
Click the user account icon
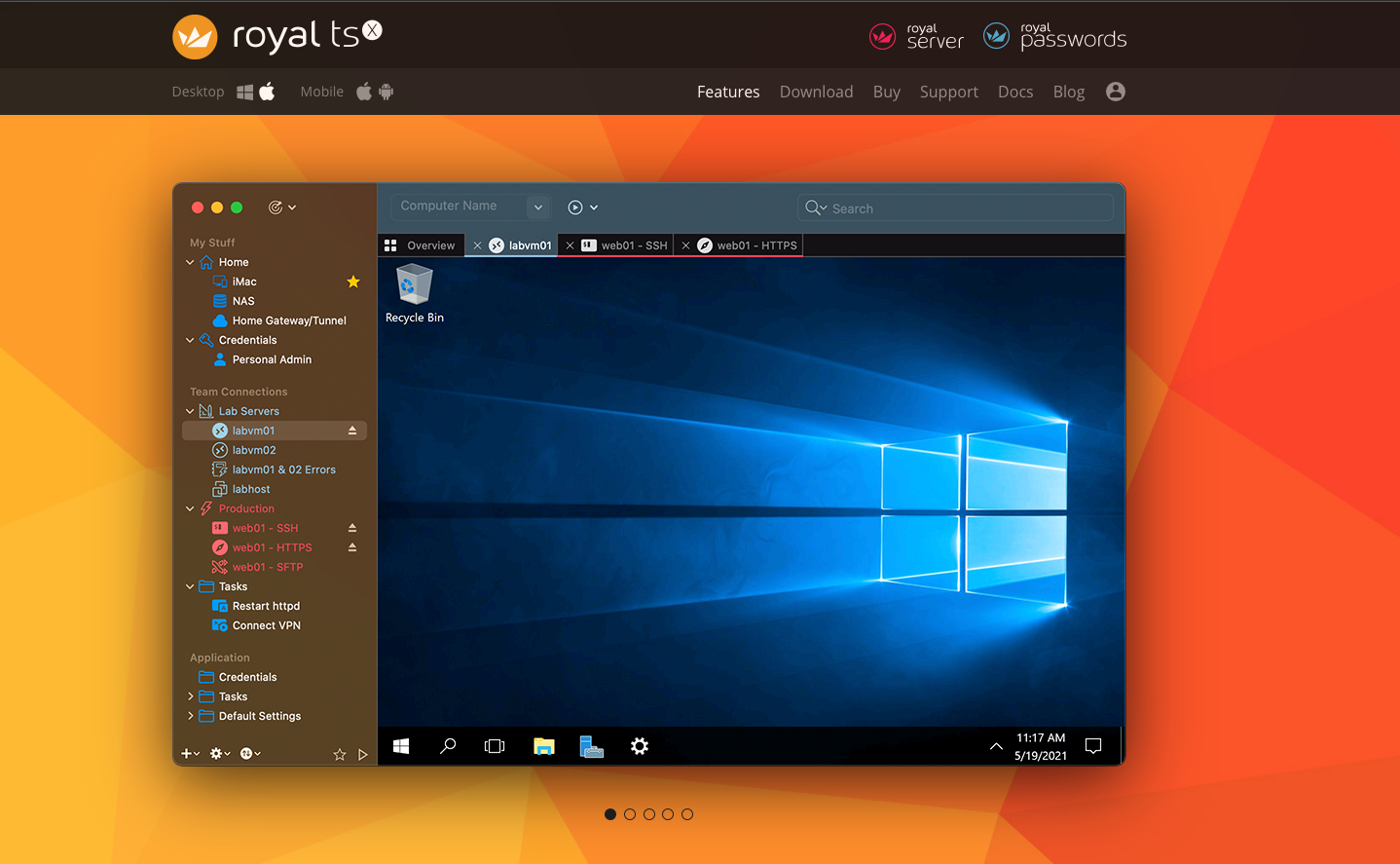tap(1116, 92)
